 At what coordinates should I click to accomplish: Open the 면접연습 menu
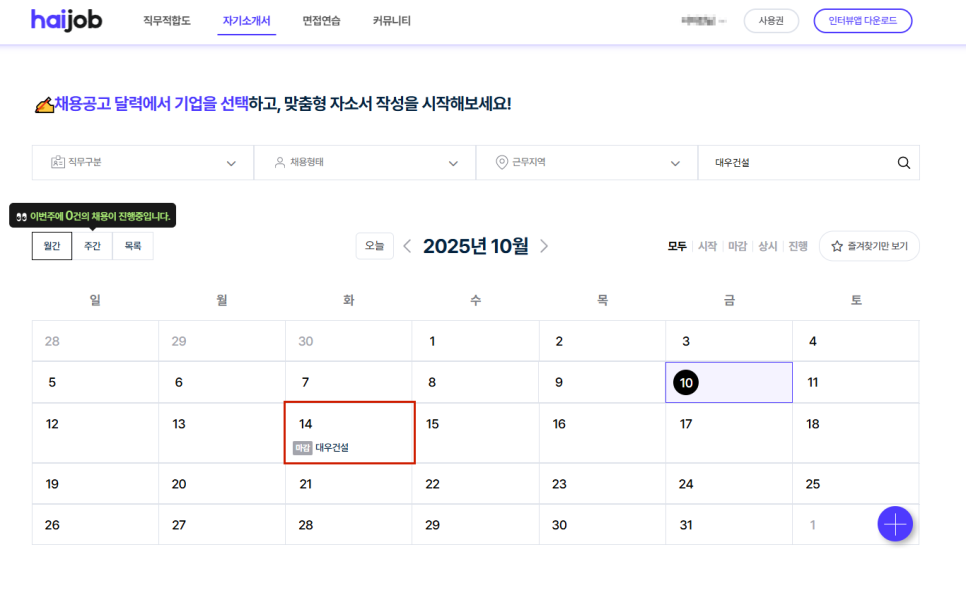click(321, 21)
